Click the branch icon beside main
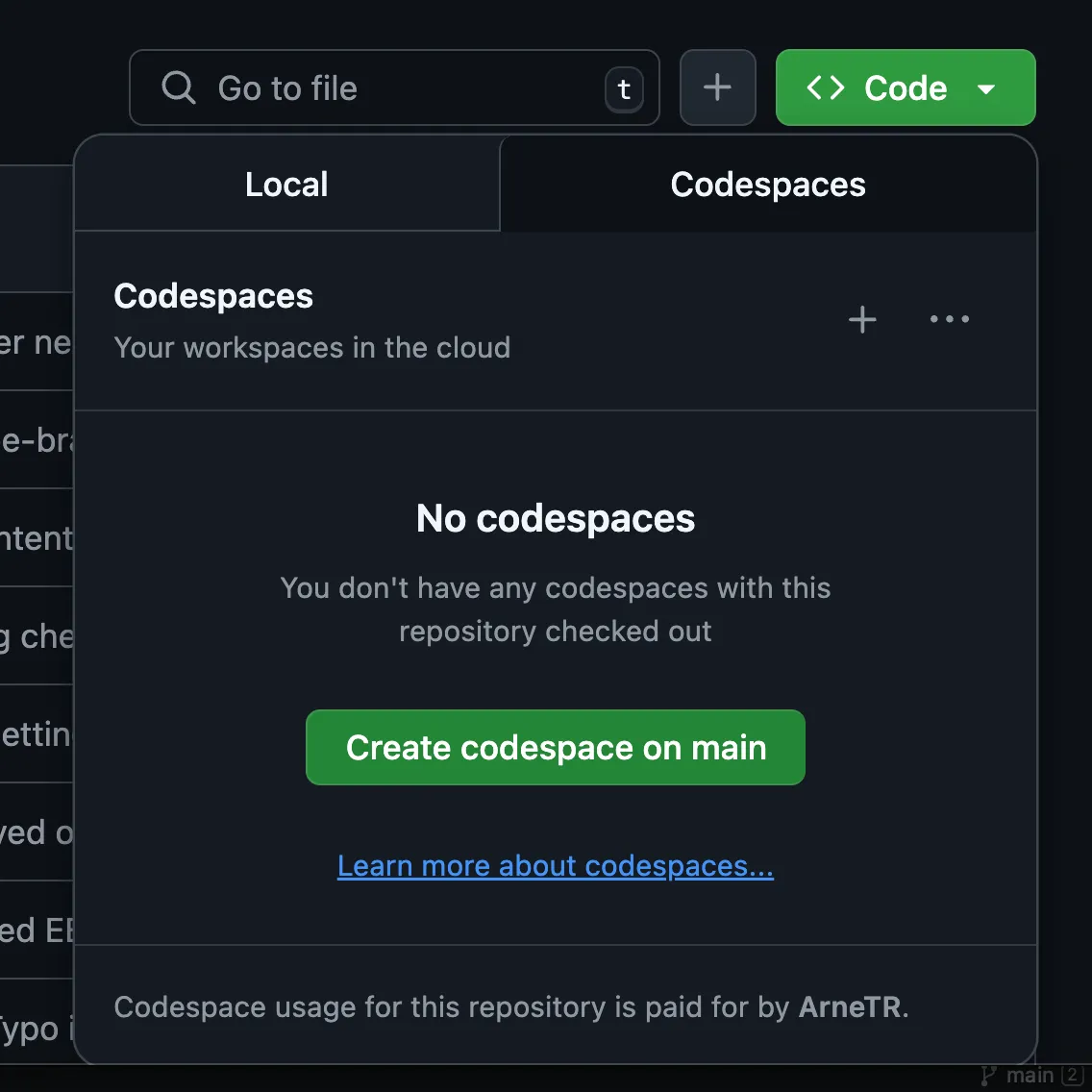This screenshot has height=1092, width=1092. pos(988,1076)
